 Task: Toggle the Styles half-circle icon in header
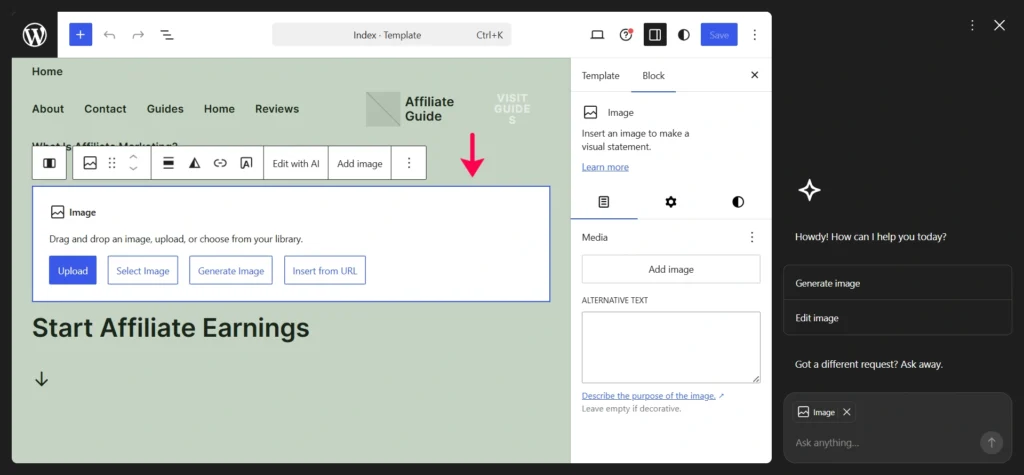(x=684, y=35)
